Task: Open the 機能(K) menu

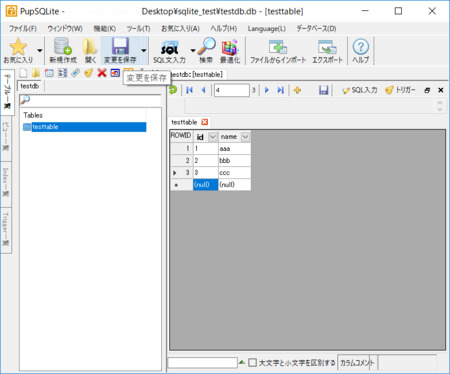Action: click(x=105, y=28)
